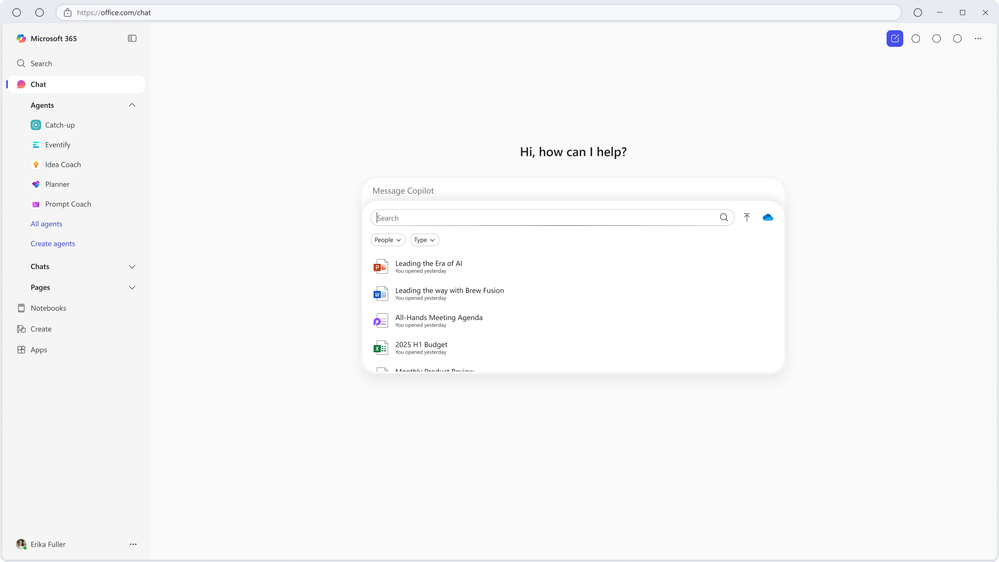Screen dimensions: 999x562
Task: Expand the Chats section chevron
Action: [132, 267]
